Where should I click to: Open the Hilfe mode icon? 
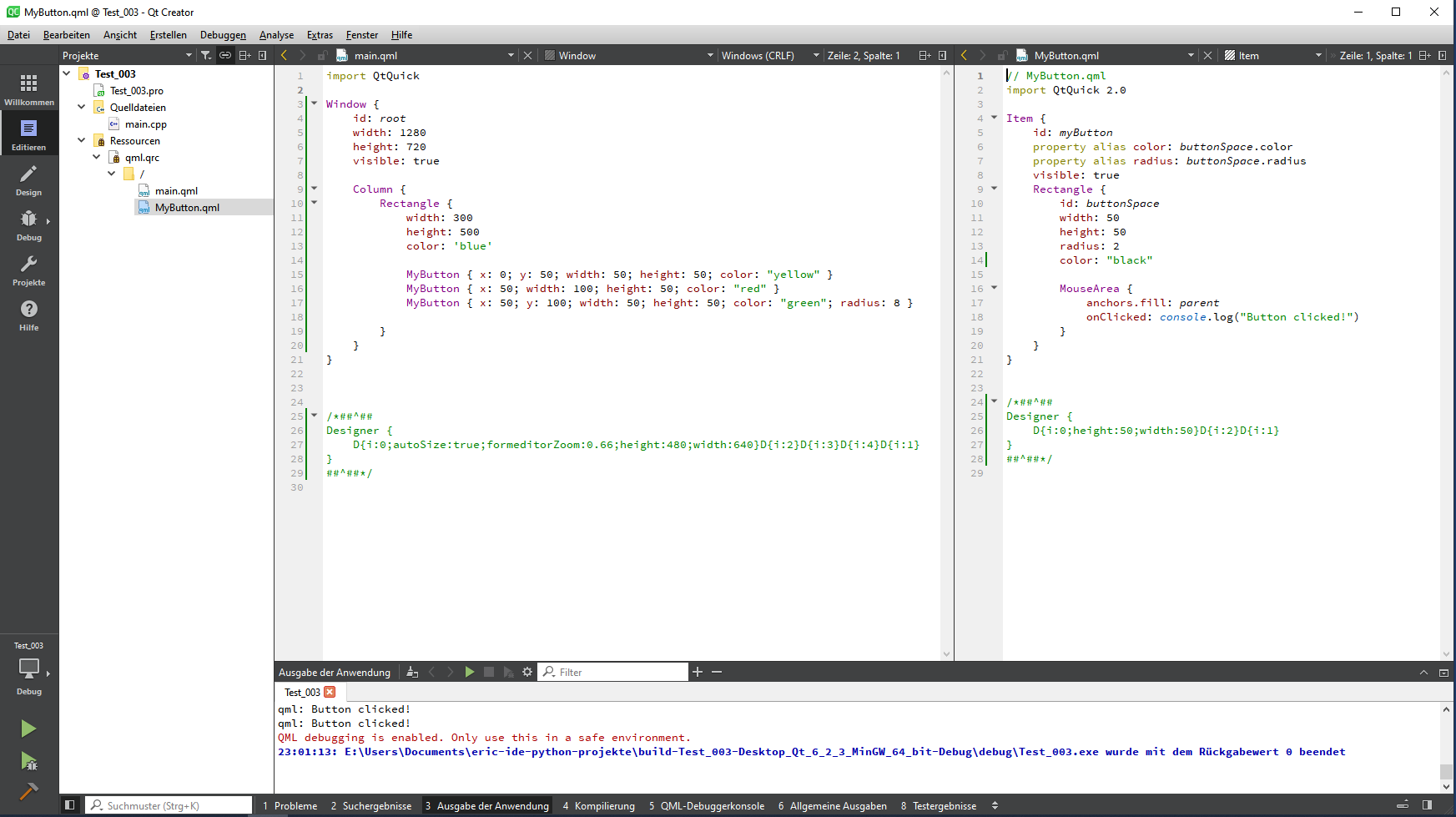pyautogui.click(x=28, y=315)
